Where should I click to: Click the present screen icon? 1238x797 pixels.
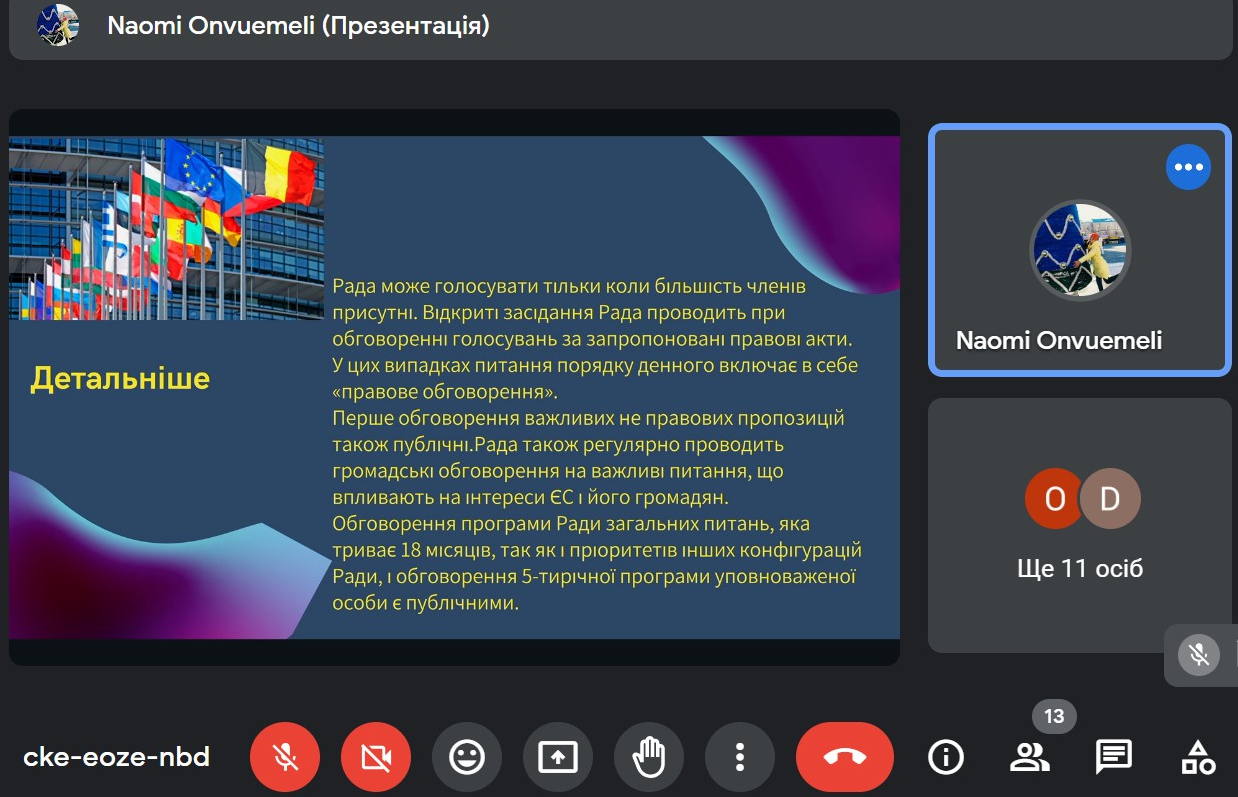point(558,757)
